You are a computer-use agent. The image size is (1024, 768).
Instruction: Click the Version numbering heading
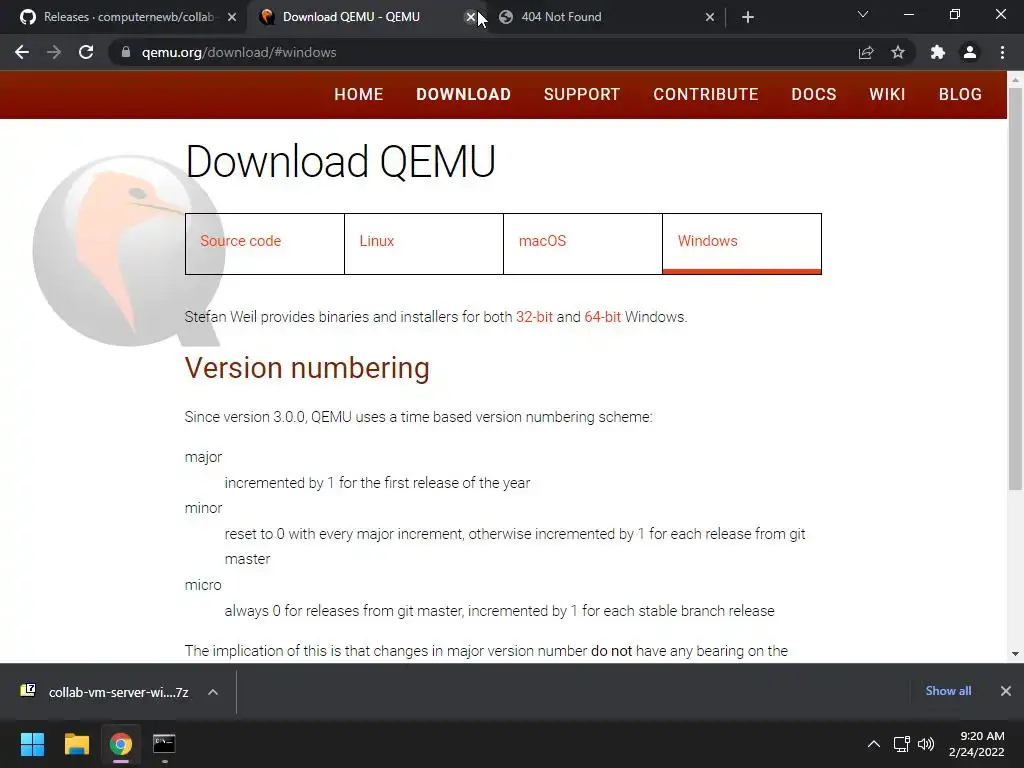point(307,368)
